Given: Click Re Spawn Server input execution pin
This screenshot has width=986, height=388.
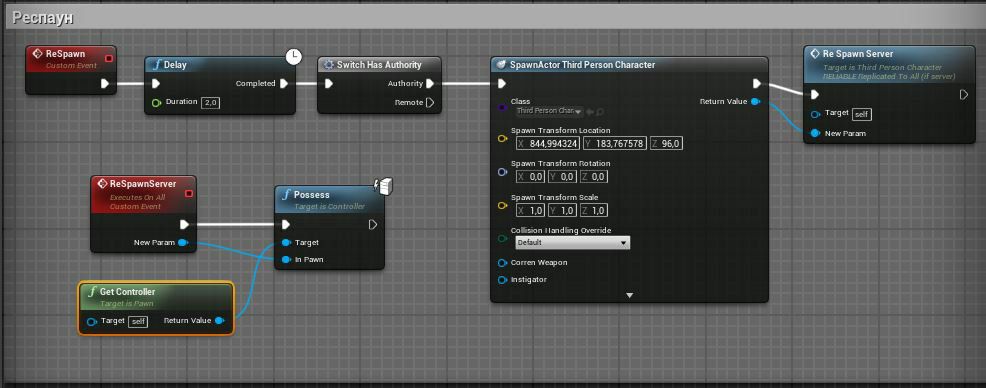Looking at the screenshot, I should 815,94.
